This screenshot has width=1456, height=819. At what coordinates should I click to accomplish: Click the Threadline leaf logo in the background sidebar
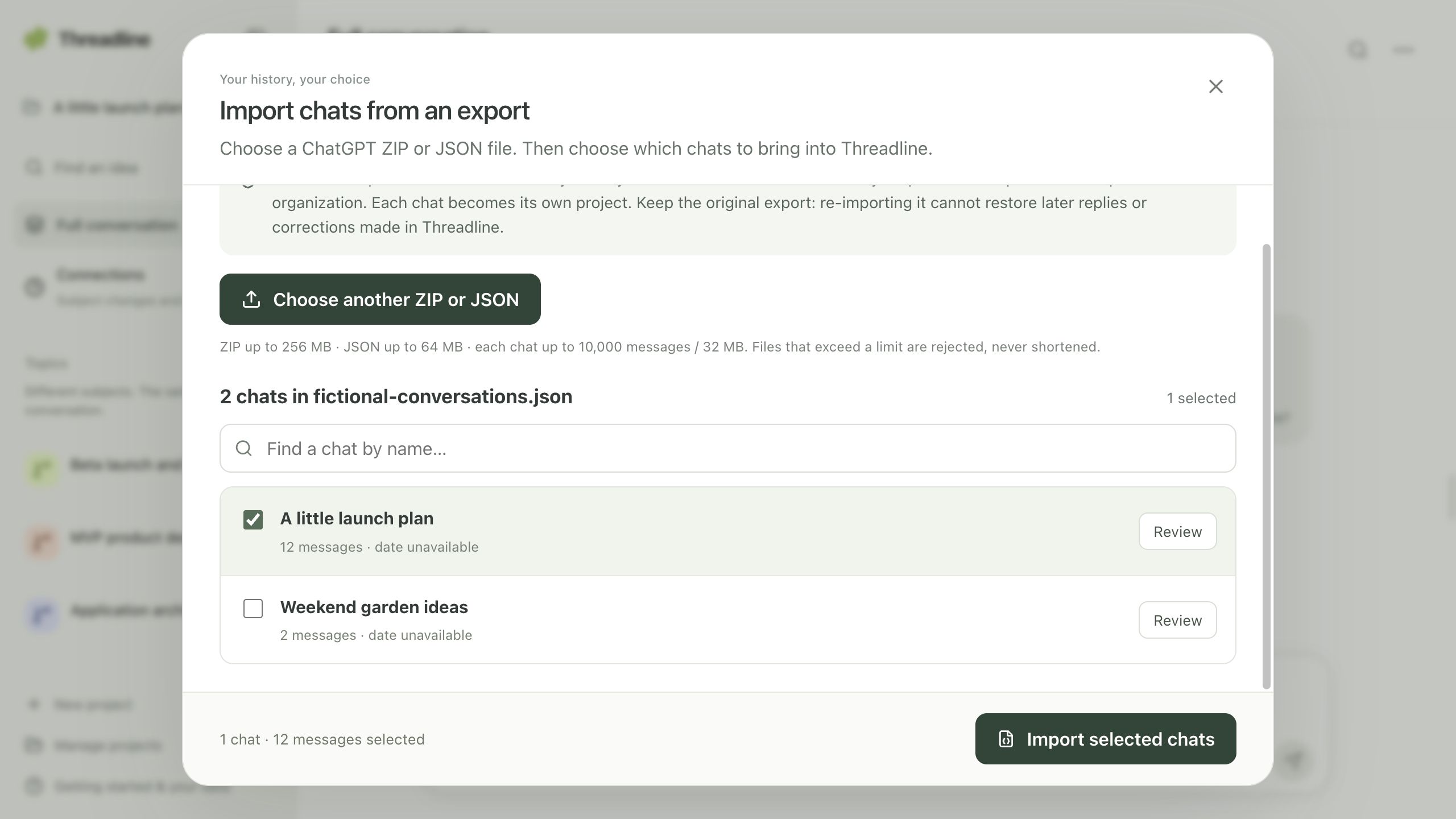click(x=36, y=39)
